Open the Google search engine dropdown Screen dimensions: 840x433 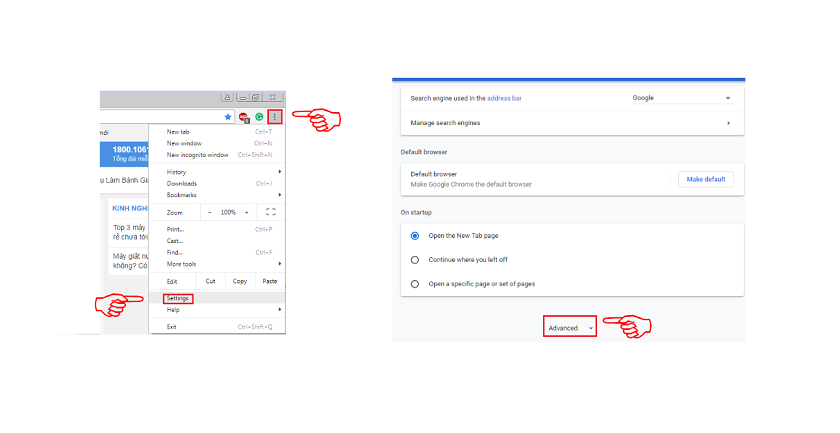[681, 98]
